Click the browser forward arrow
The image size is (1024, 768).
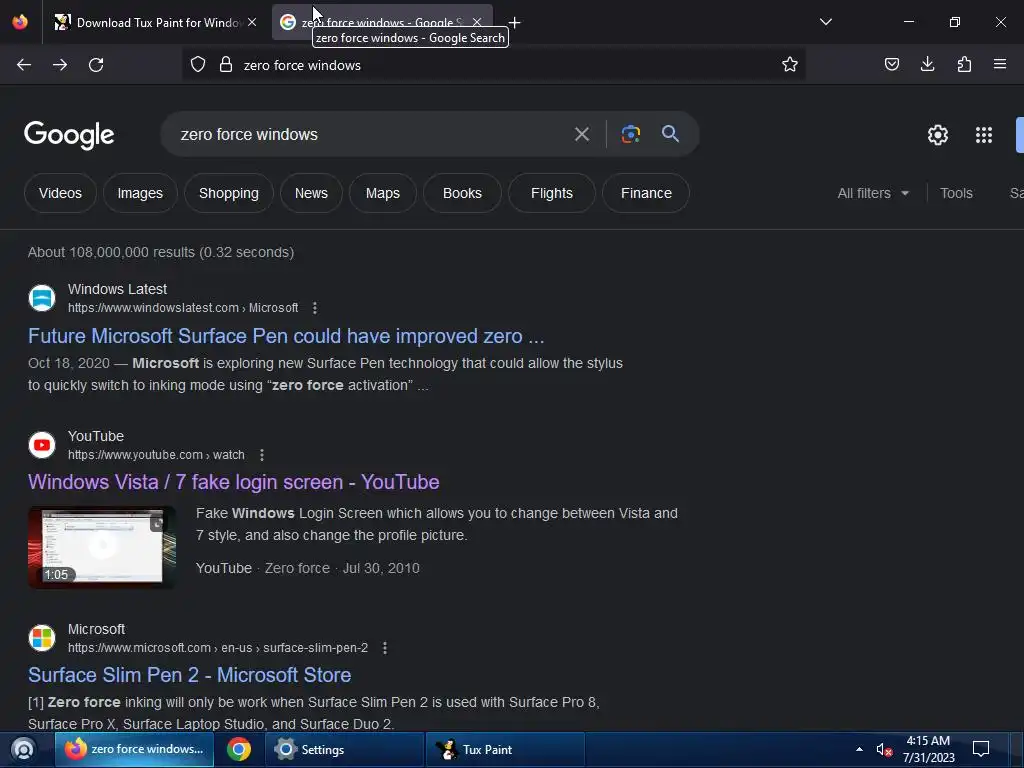pos(60,65)
